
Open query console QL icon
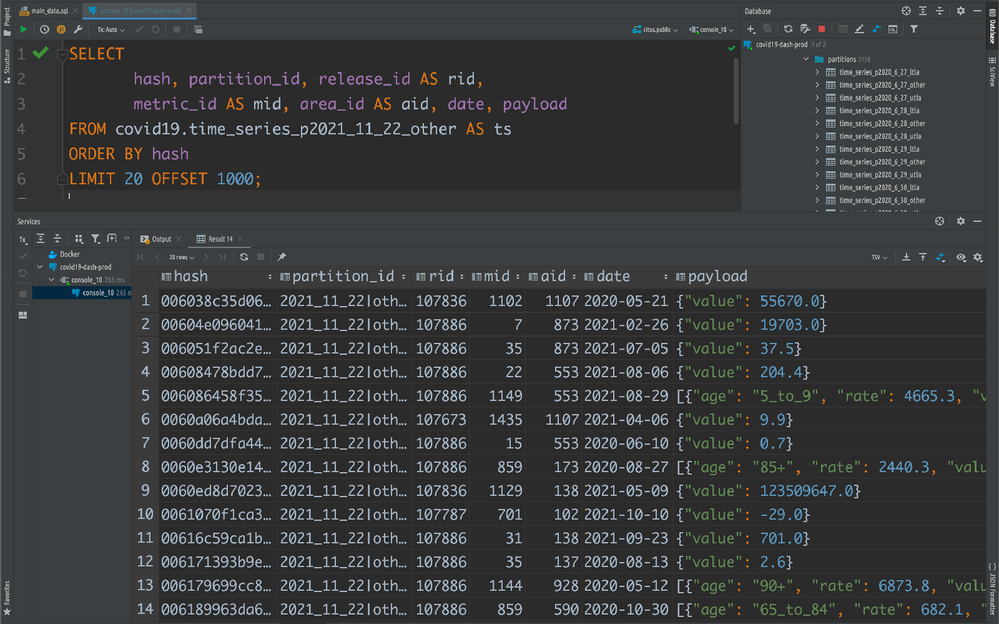pyautogui.click(x=893, y=29)
